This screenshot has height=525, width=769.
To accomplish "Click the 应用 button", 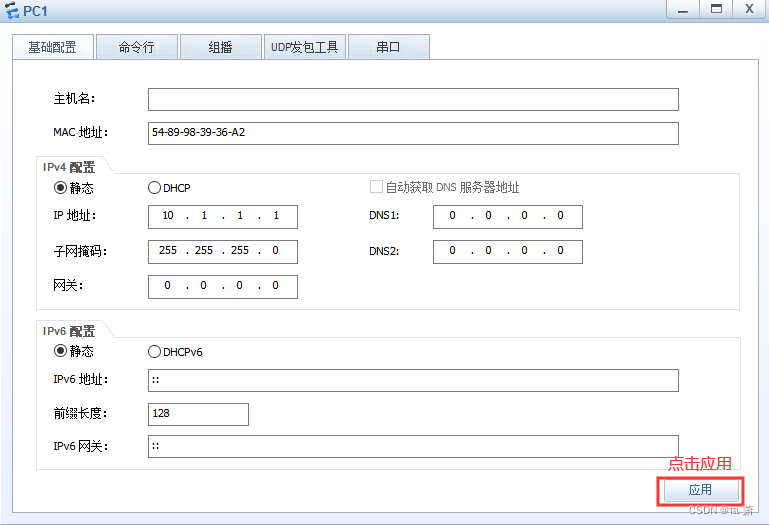I will click(700, 490).
